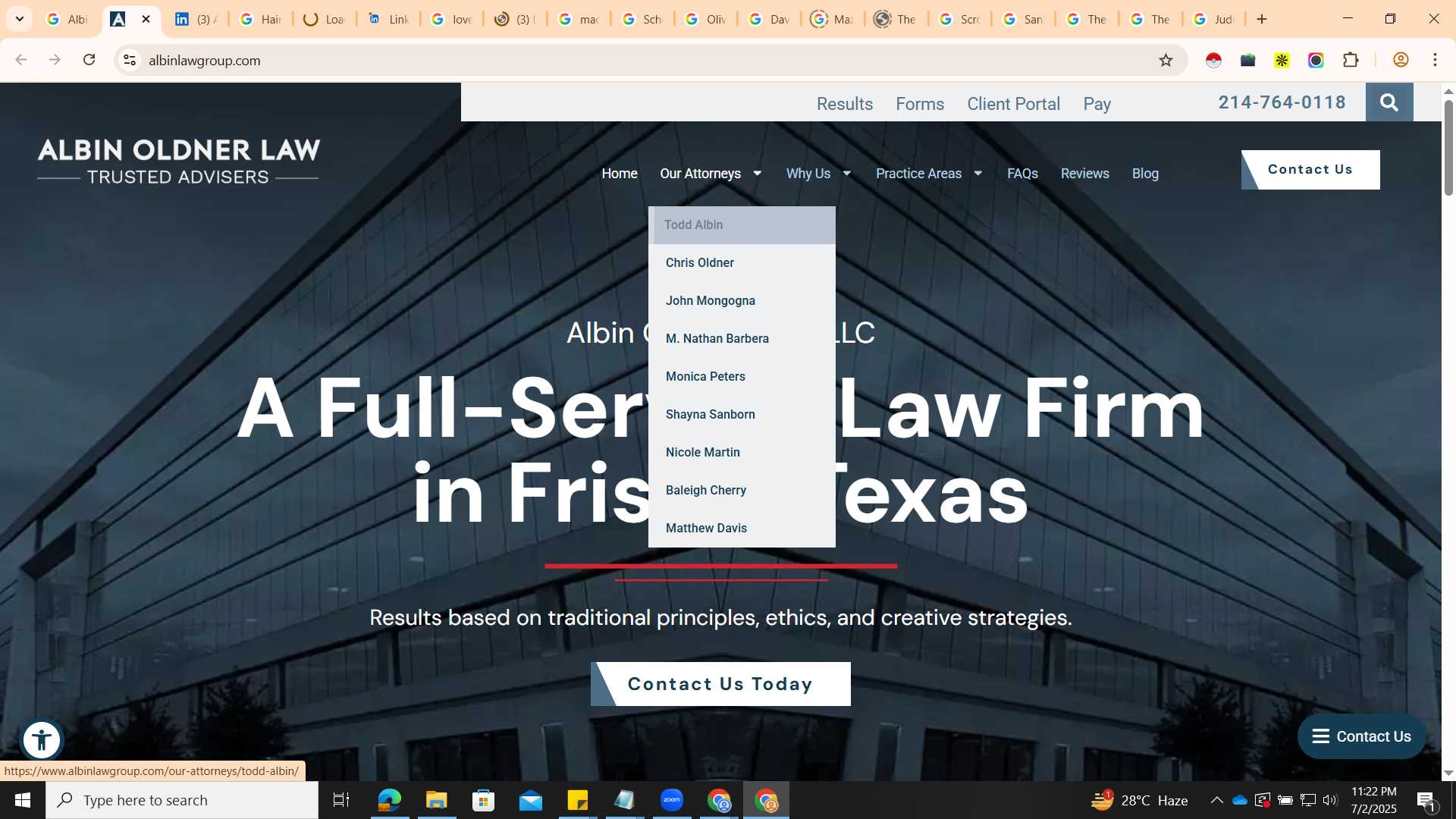Switch to the LinkedIn (3) tab
The image size is (1456, 819).
195,19
